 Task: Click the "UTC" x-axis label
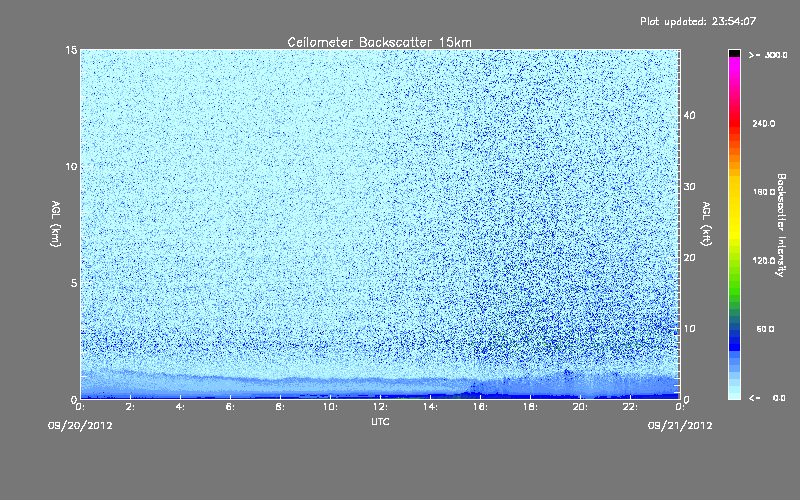coord(380,421)
